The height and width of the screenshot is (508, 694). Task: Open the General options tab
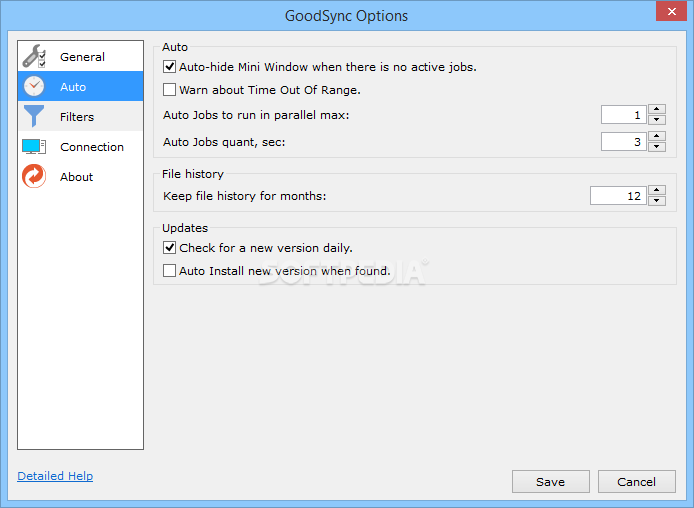click(81, 57)
